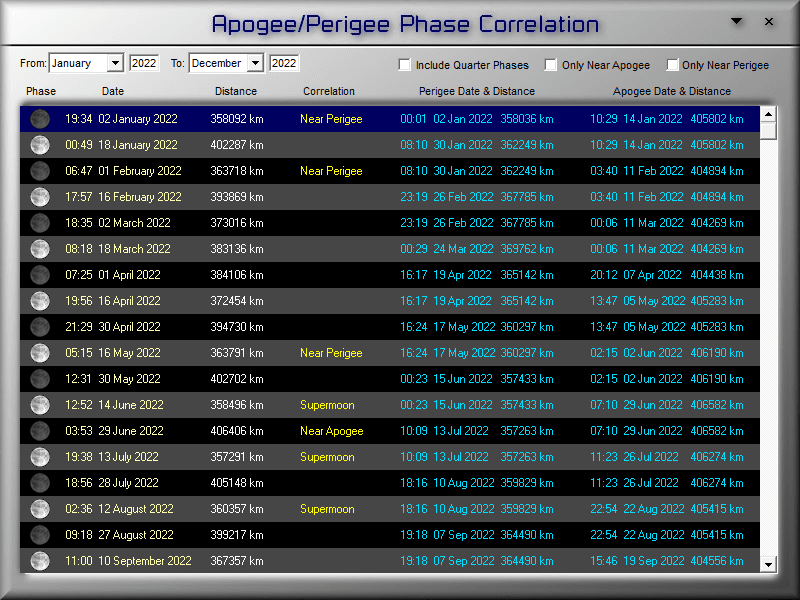This screenshot has width=800, height=600.
Task: Select the new moon icon for 29 June 2022
Action: pyautogui.click(x=40, y=431)
